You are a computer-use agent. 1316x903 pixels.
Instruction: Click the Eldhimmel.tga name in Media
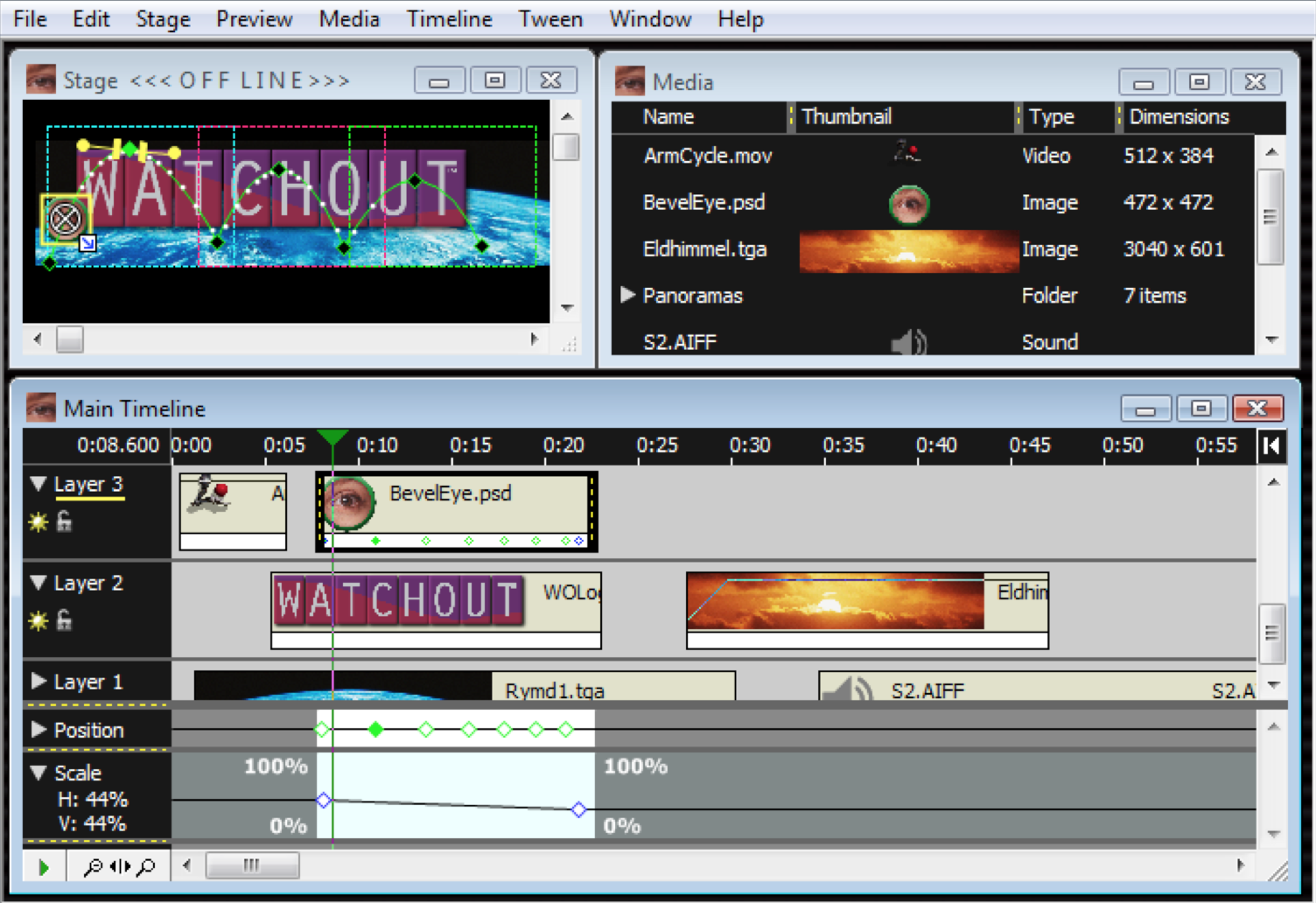704,249
